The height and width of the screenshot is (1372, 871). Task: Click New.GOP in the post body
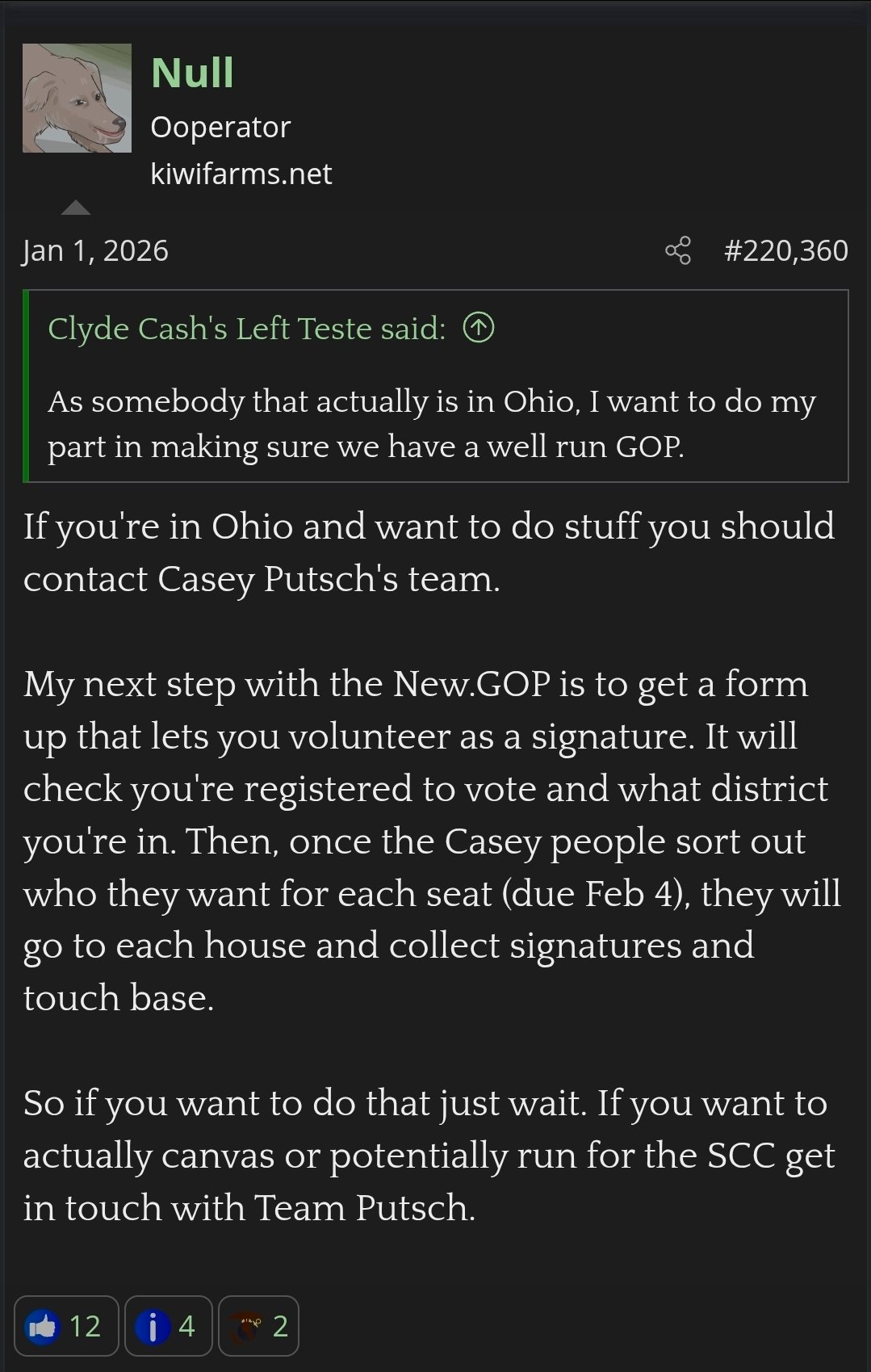[x=472, y=684]
